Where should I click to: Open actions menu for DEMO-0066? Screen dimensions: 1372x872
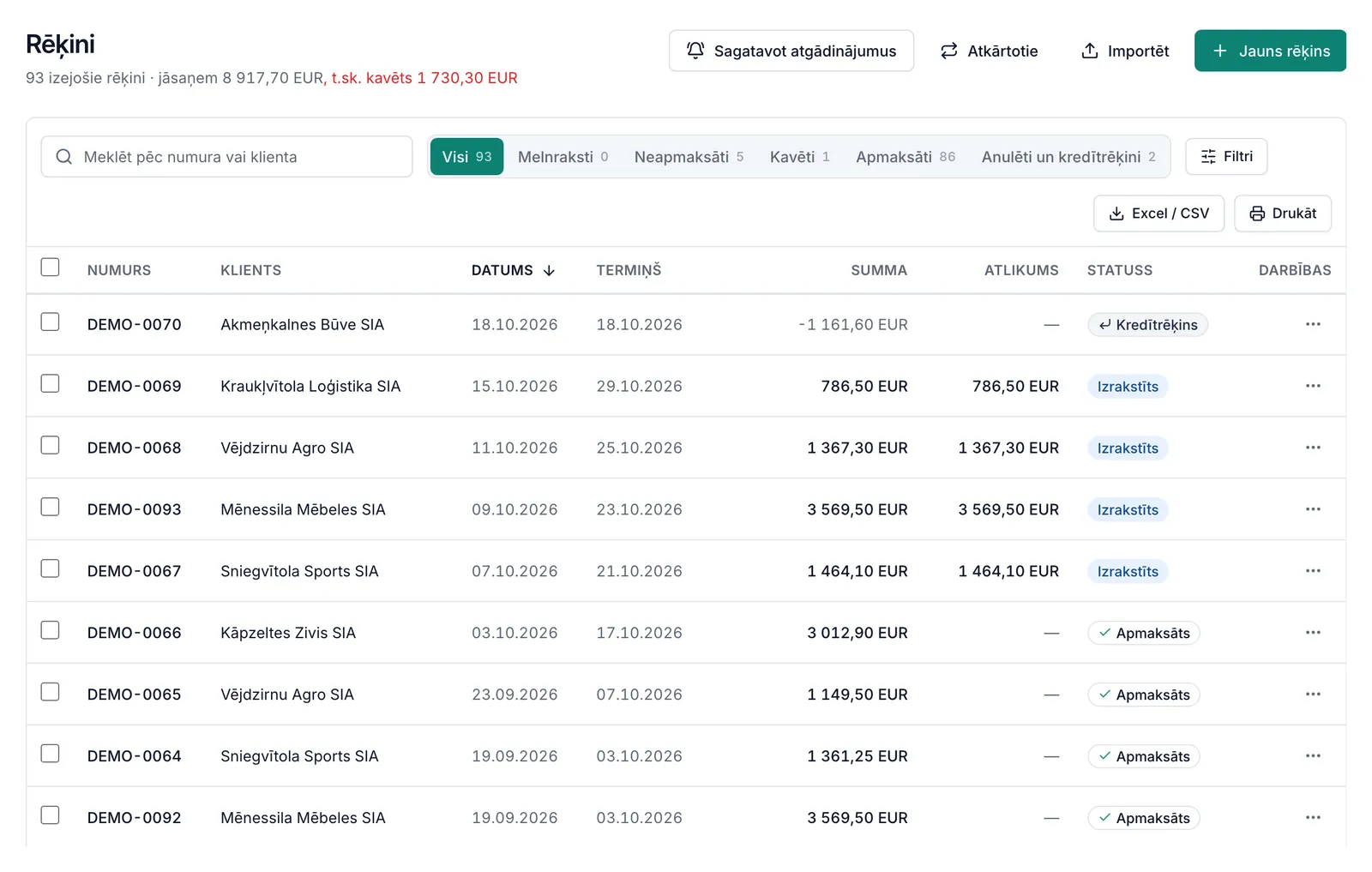click(x=1313, y=633)
